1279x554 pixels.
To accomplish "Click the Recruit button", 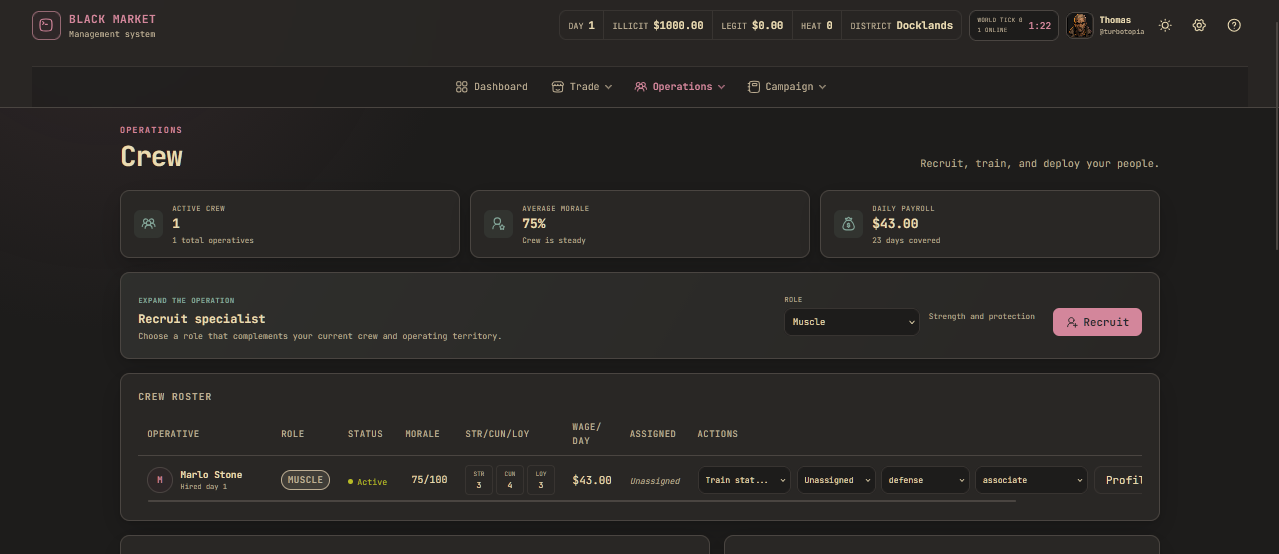I will click(1097, 322).
